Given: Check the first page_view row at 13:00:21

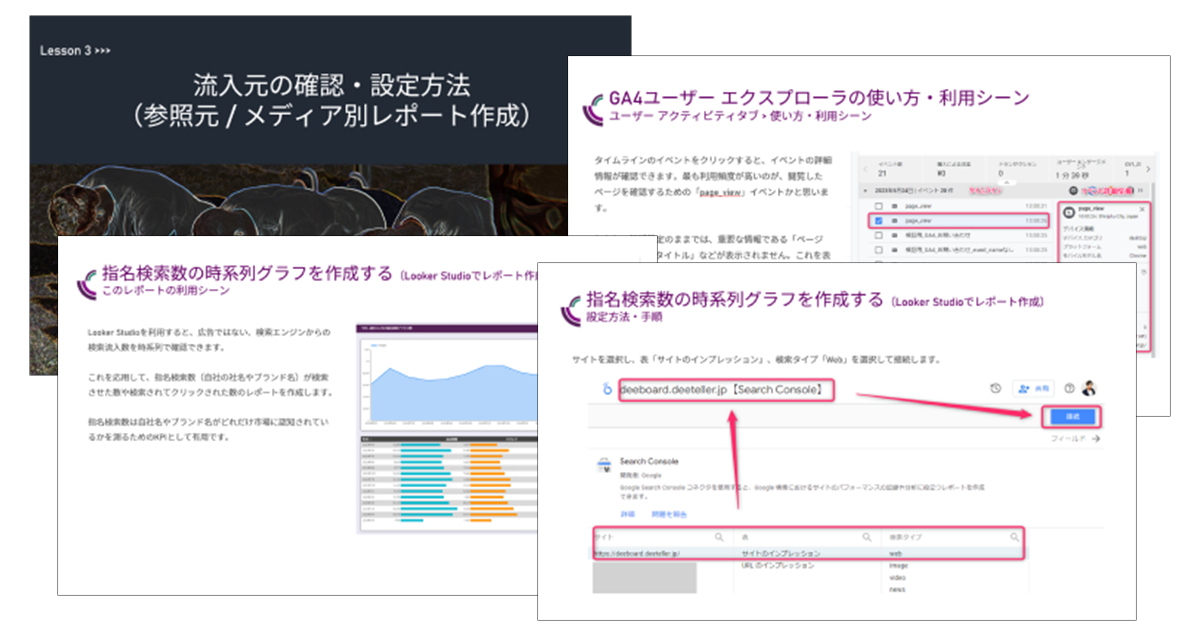Looking at the screenshot, I should [x=879, y=206].
